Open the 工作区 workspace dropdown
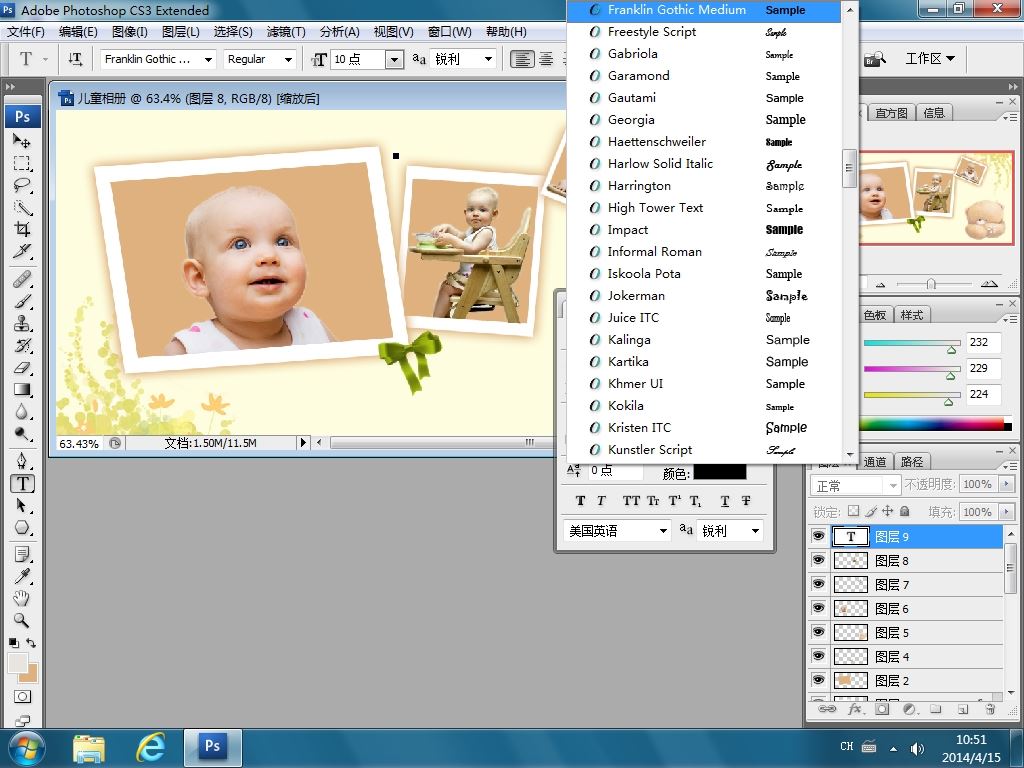 [929, 58]
